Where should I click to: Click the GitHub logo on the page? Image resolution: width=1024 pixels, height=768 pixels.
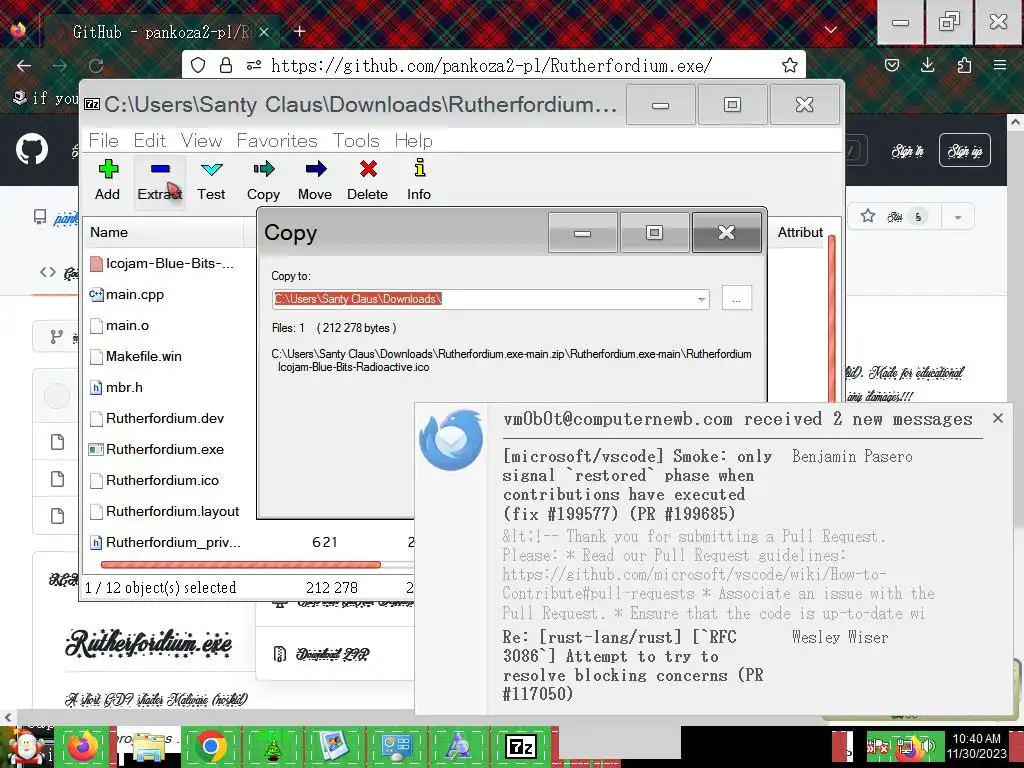(32, 150)
